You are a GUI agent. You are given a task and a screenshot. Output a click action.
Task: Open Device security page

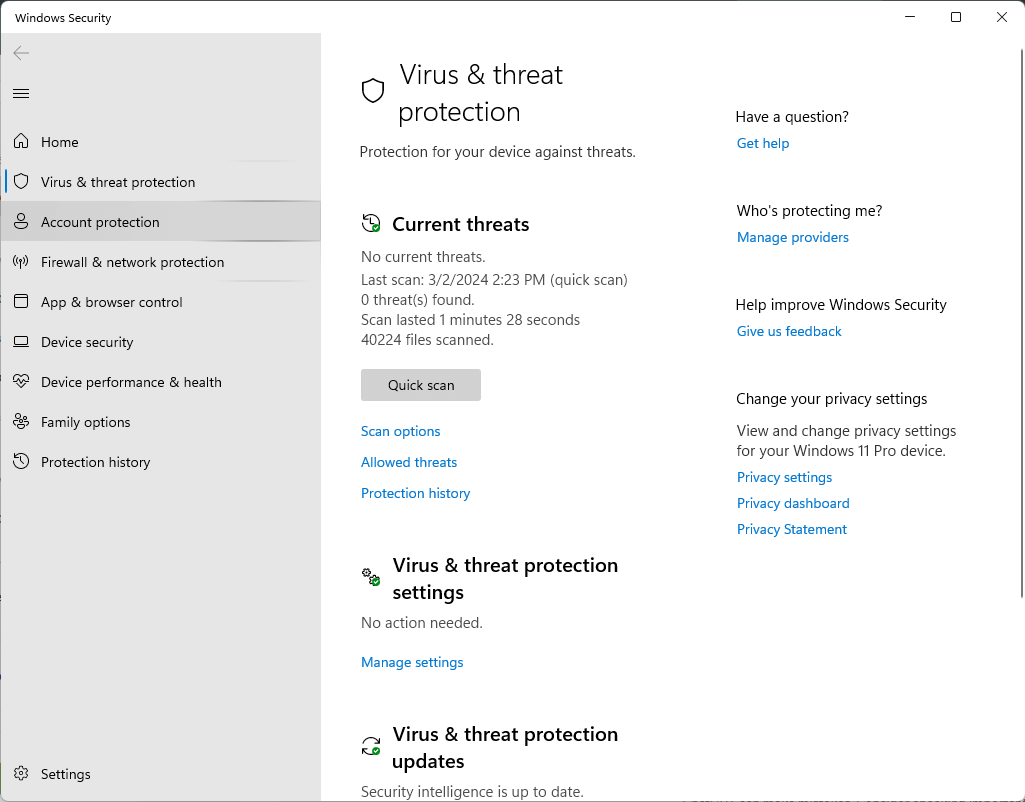(161, 342)
